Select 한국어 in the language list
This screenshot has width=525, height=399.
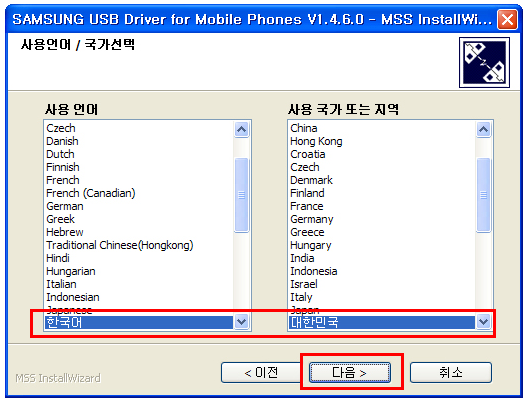(x=139, y=322)
